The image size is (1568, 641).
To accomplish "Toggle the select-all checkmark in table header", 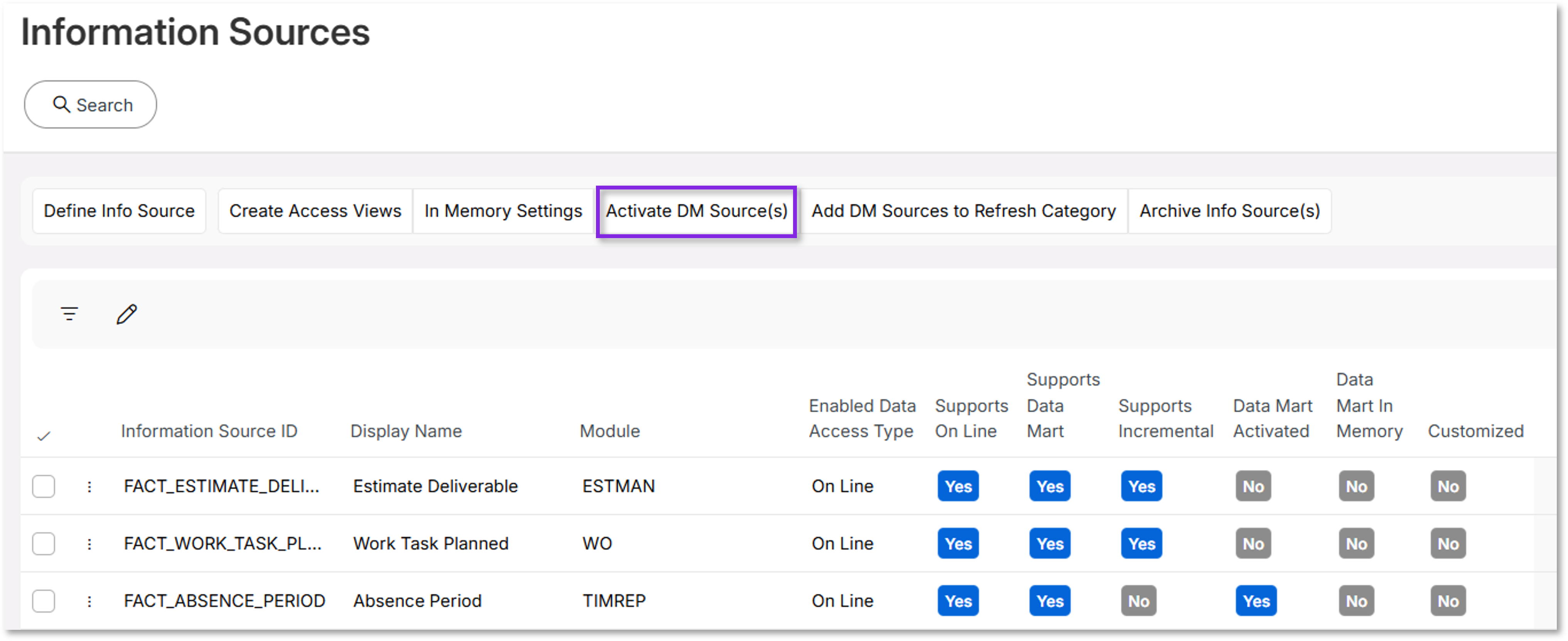I will [x=44, y=436].
